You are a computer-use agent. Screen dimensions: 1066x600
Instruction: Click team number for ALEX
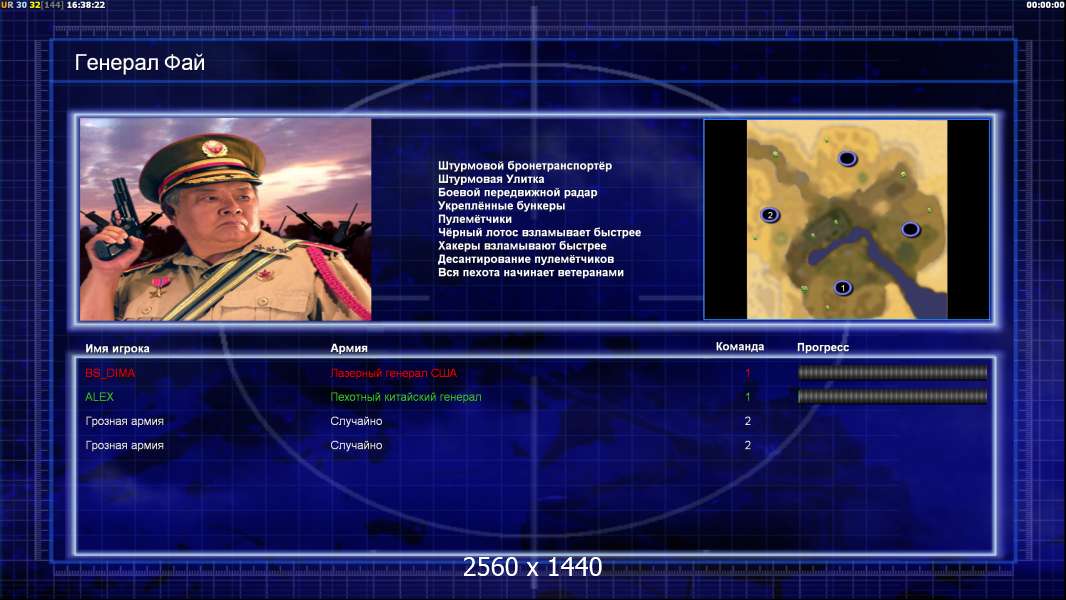click(748, 397)
